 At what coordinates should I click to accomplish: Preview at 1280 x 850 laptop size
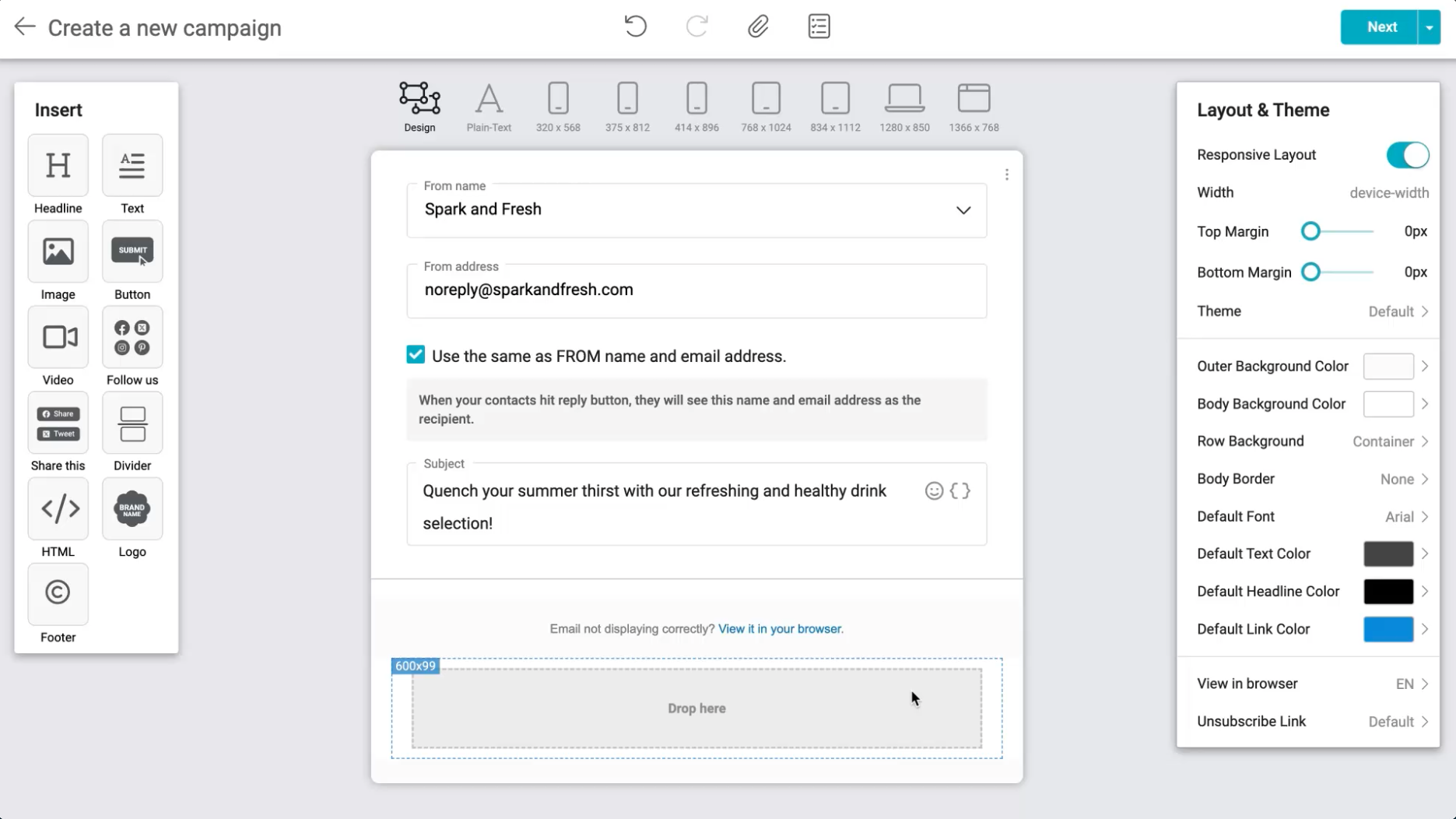coord(904,107)
